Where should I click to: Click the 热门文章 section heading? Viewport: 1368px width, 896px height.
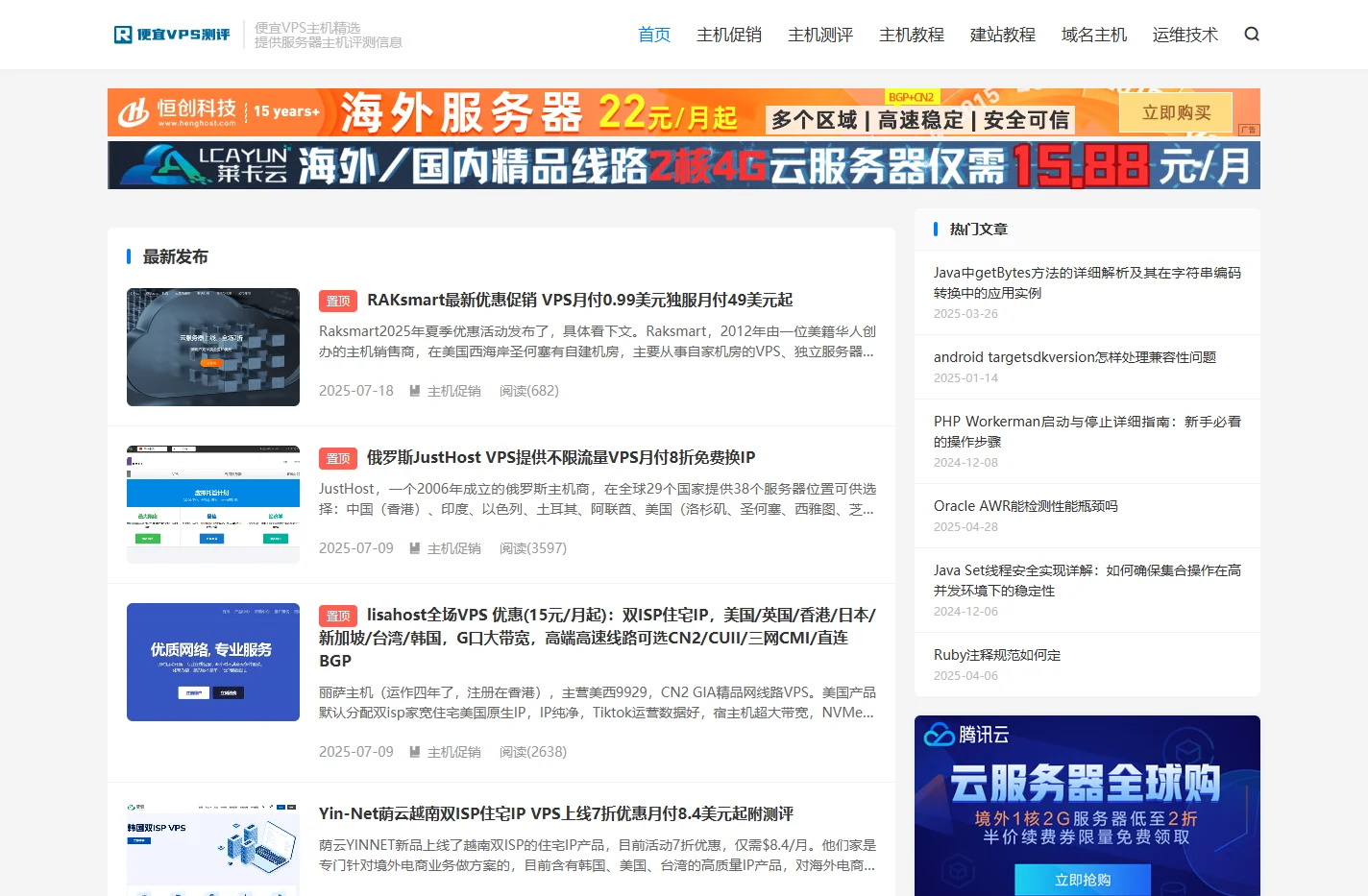(x=979, y=229)
